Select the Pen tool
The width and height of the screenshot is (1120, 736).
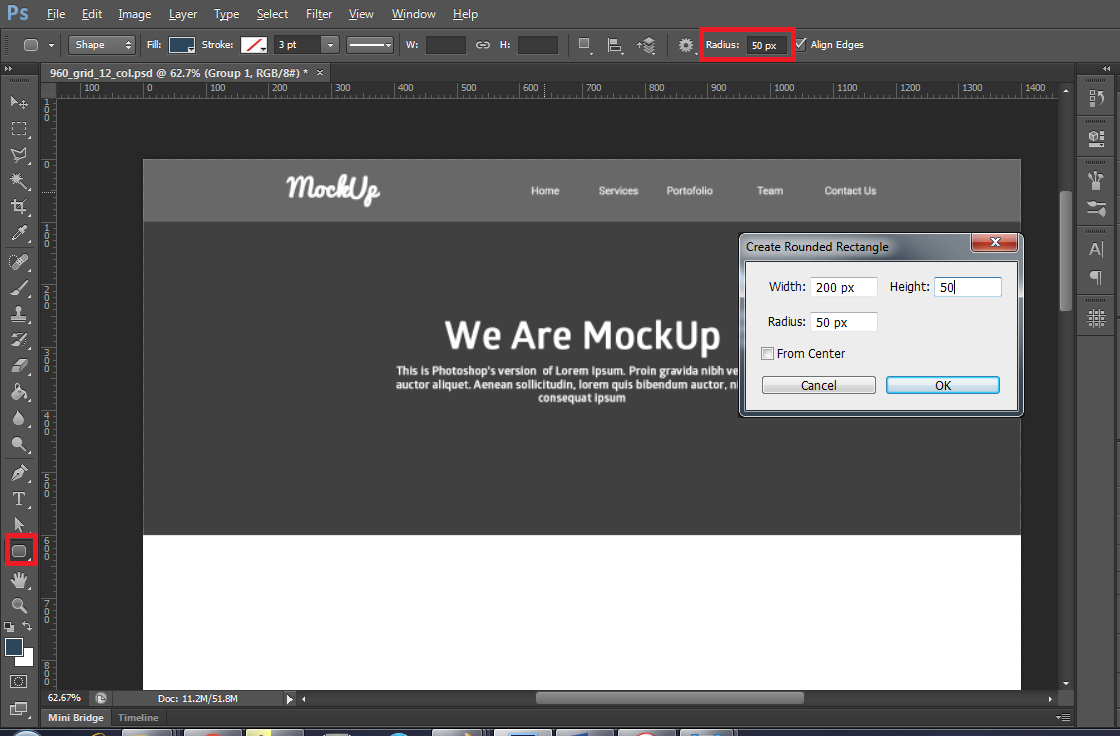pos(18,472)
